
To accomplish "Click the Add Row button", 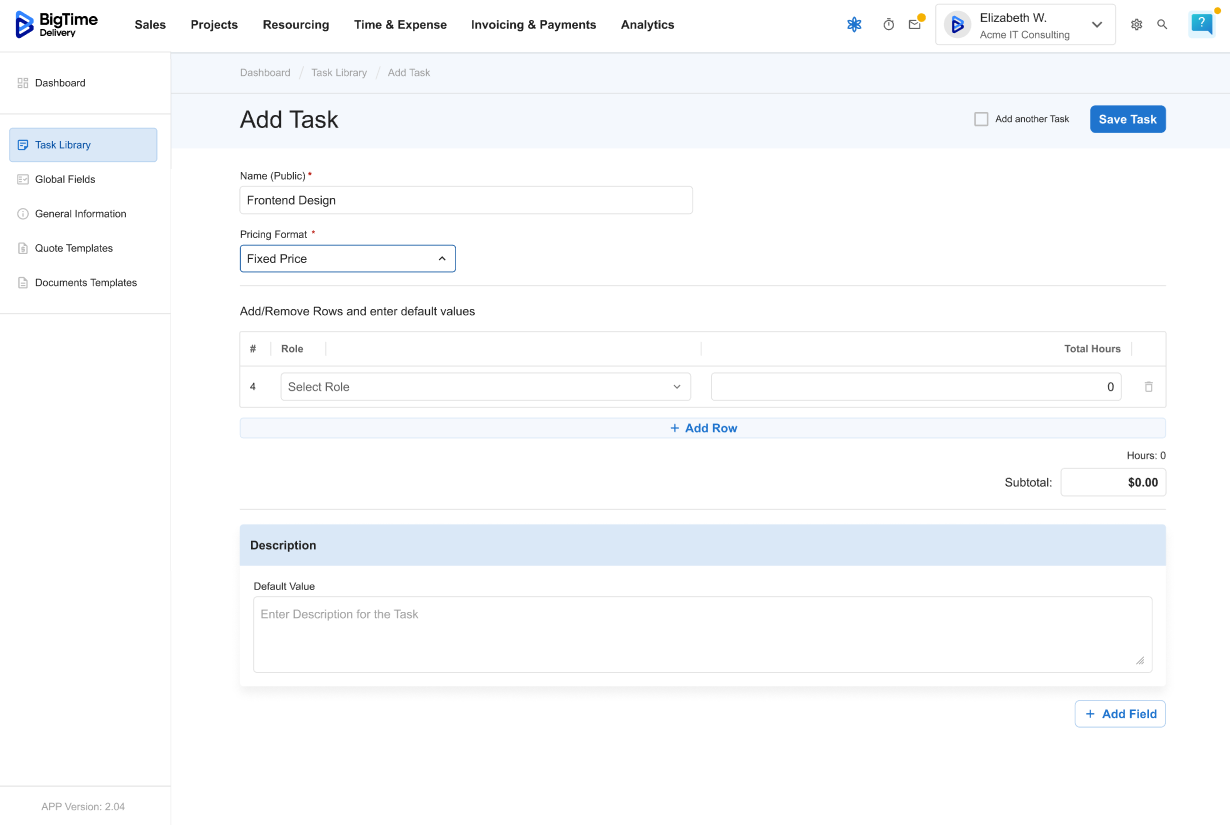I will [x=703, y=428].
